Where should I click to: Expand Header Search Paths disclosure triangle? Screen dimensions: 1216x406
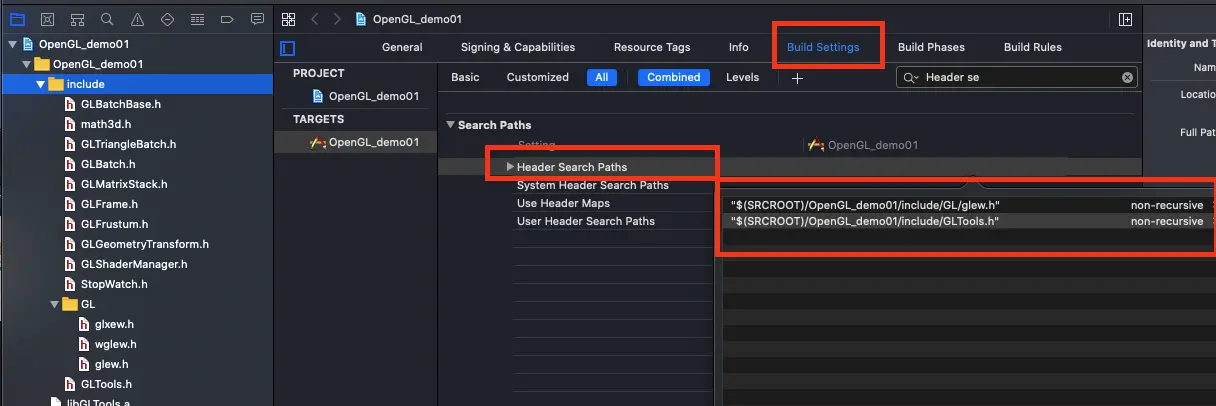(510, 166)
